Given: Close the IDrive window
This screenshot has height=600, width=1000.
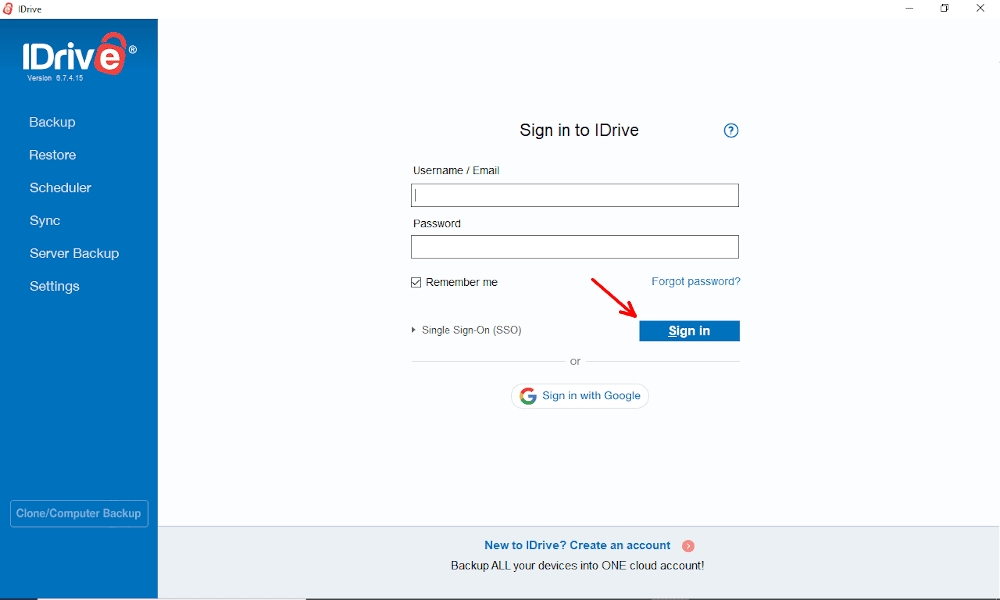Looking at the screenshot, I should point(980,8).
